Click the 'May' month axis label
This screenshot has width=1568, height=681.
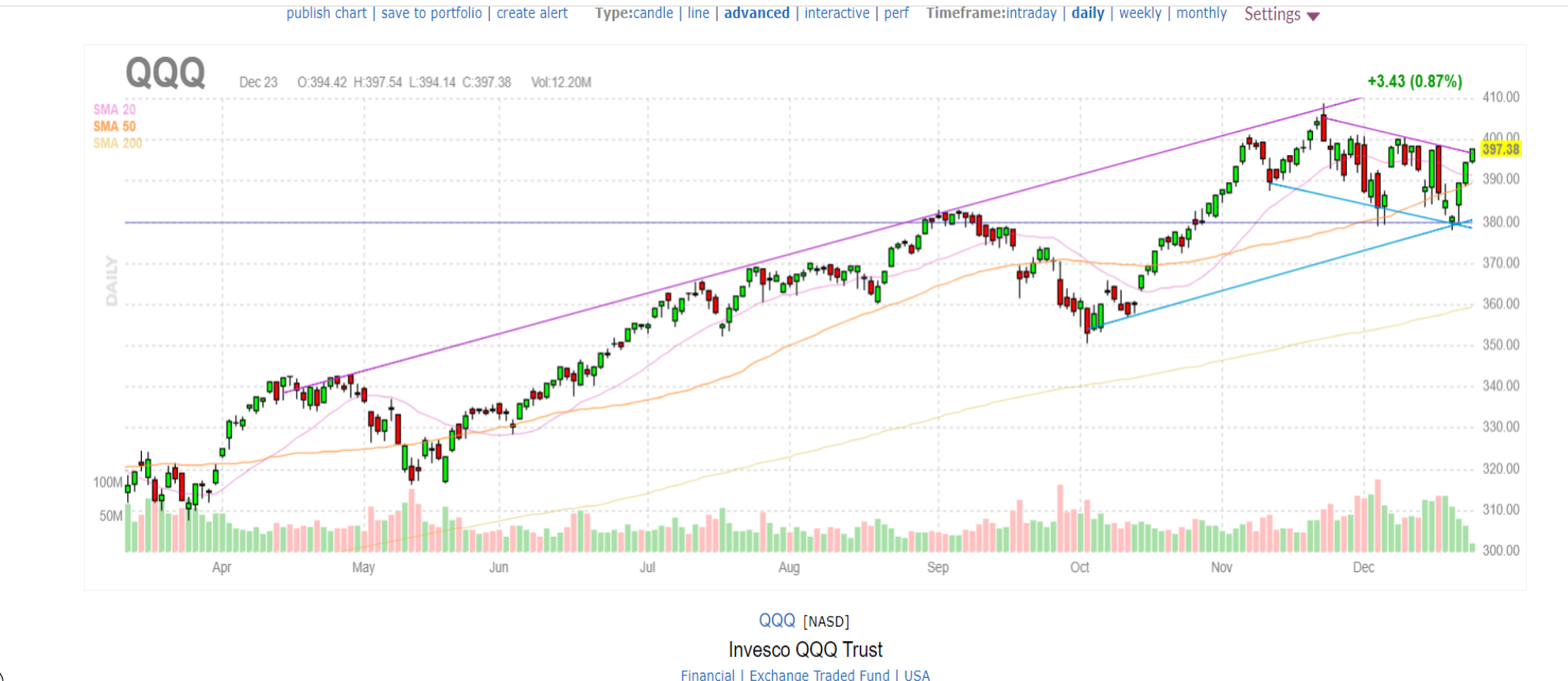[364, 567]
